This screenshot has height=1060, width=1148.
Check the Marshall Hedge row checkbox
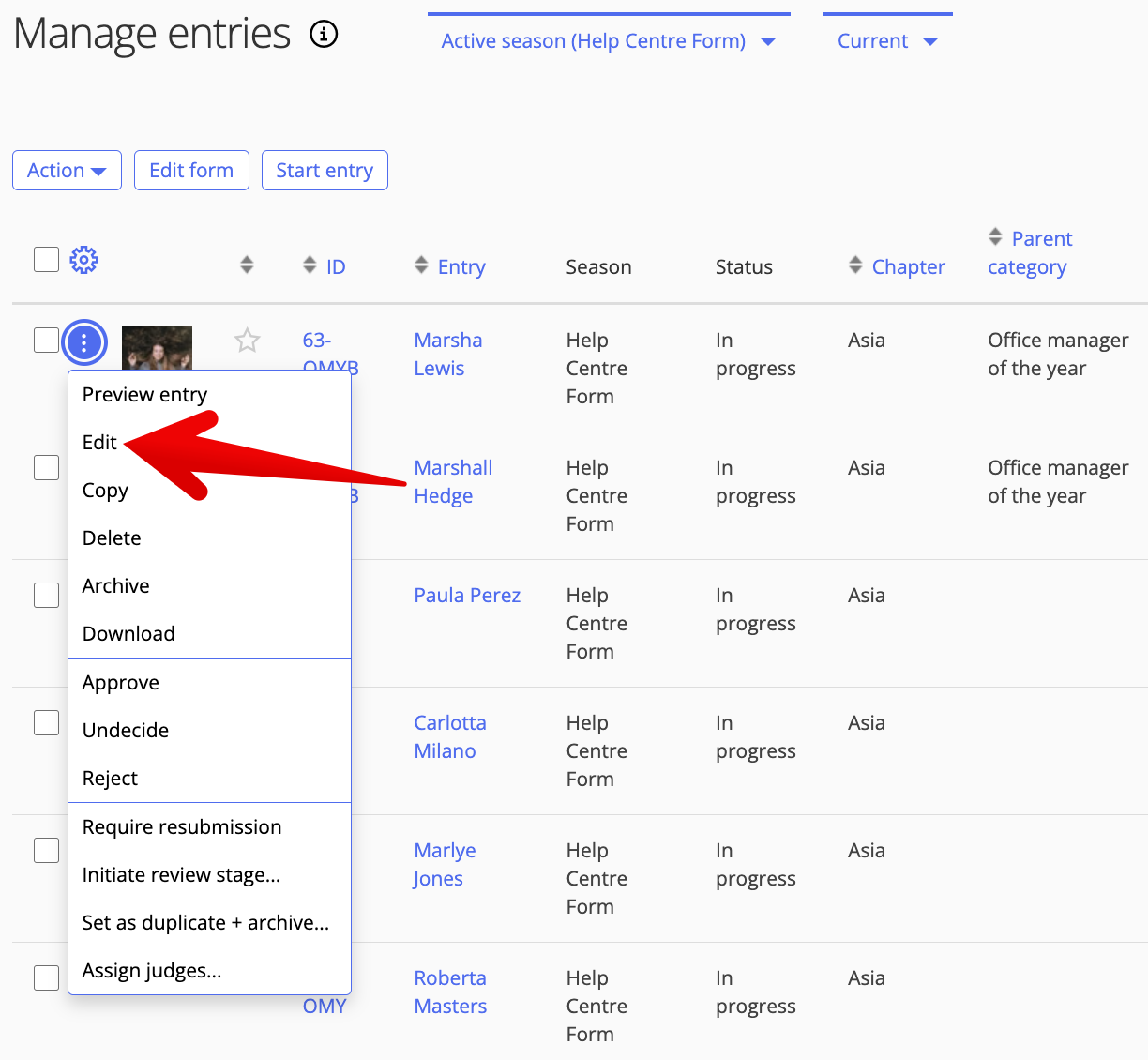(46, 467)
